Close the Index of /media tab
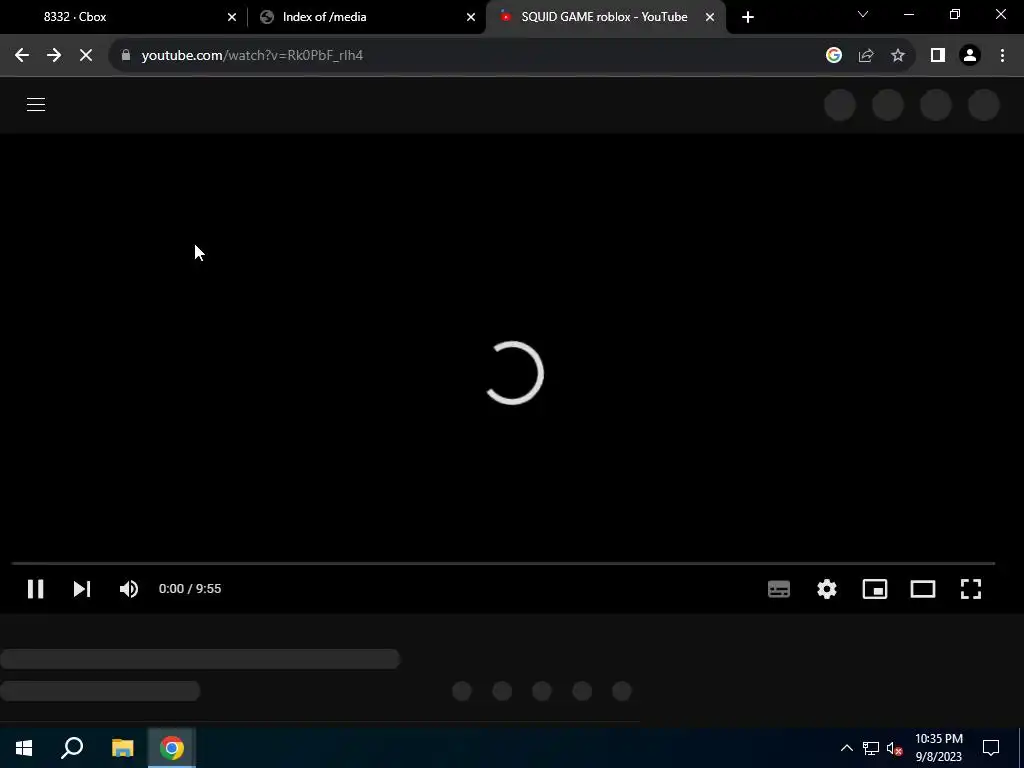1024x768 pixels. [471, 17]
